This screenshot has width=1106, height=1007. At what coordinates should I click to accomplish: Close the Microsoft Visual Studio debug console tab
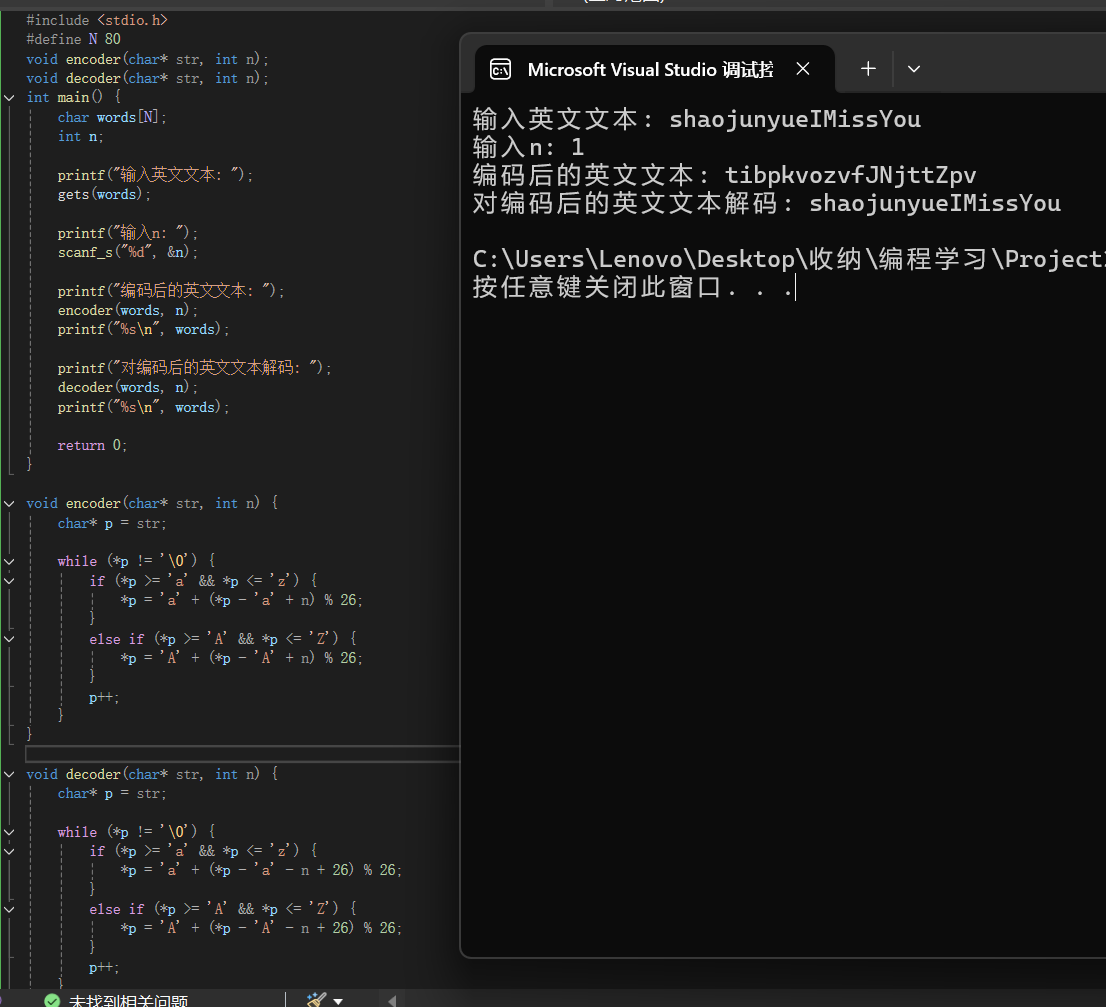point(803,68)
